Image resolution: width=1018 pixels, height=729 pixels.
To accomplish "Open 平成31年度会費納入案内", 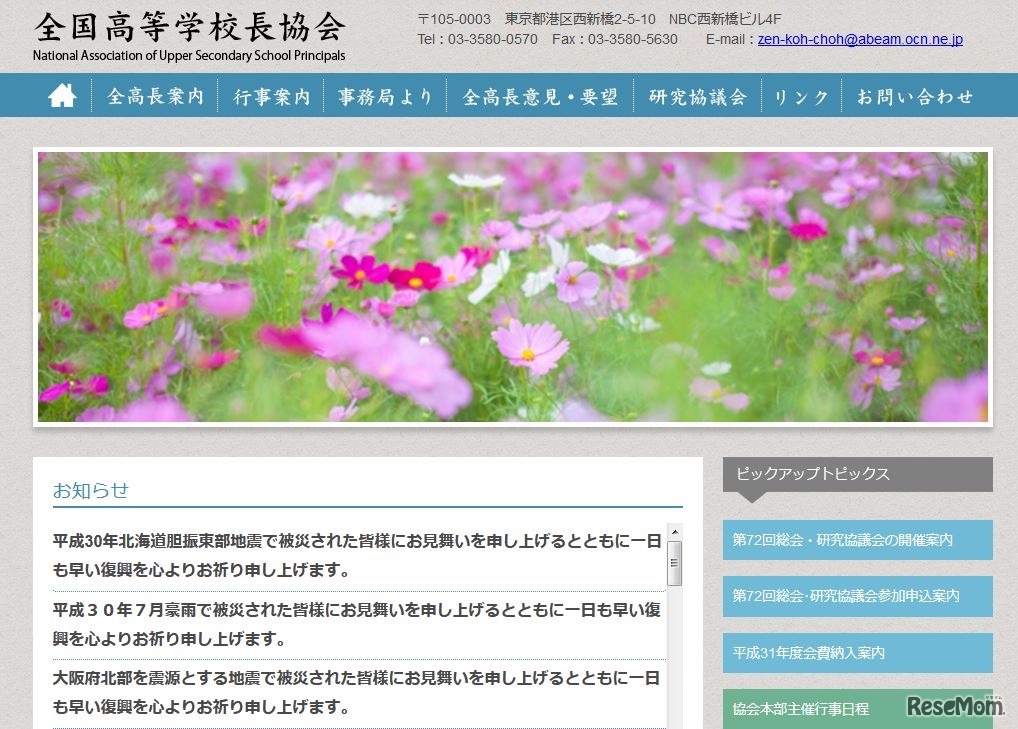I will tap(855, 653).
